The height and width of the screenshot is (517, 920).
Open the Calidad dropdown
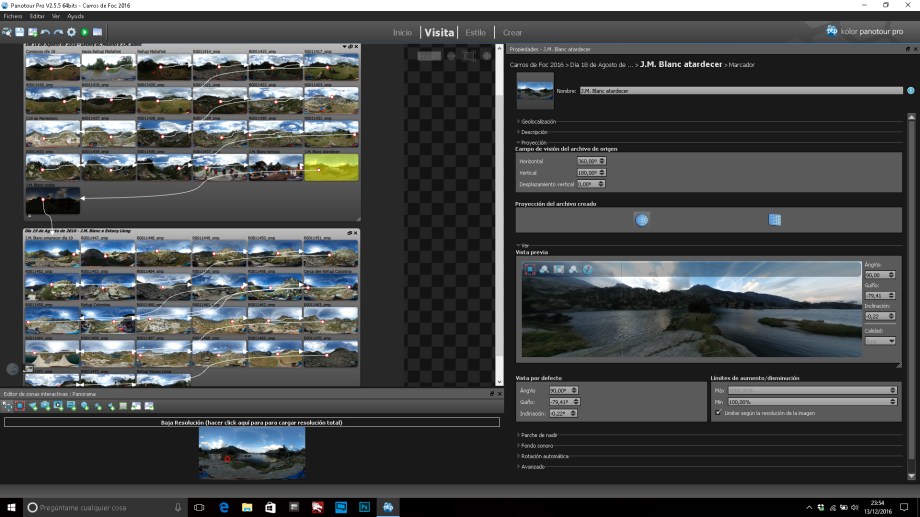coord(879,341)
